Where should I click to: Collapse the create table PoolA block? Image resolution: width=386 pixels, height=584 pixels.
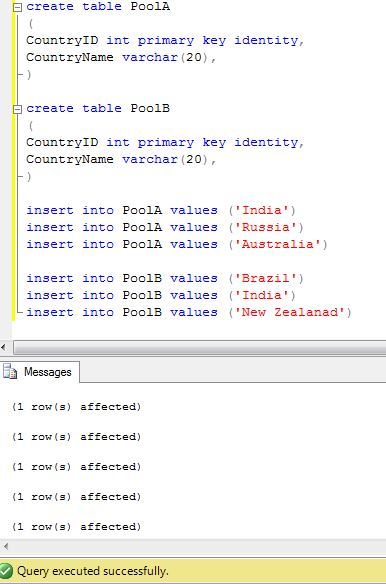click(x=17, y=7)
